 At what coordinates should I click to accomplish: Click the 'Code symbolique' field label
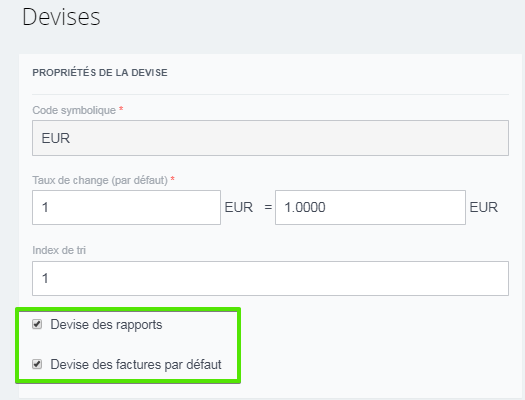click(x=74, y=110)
